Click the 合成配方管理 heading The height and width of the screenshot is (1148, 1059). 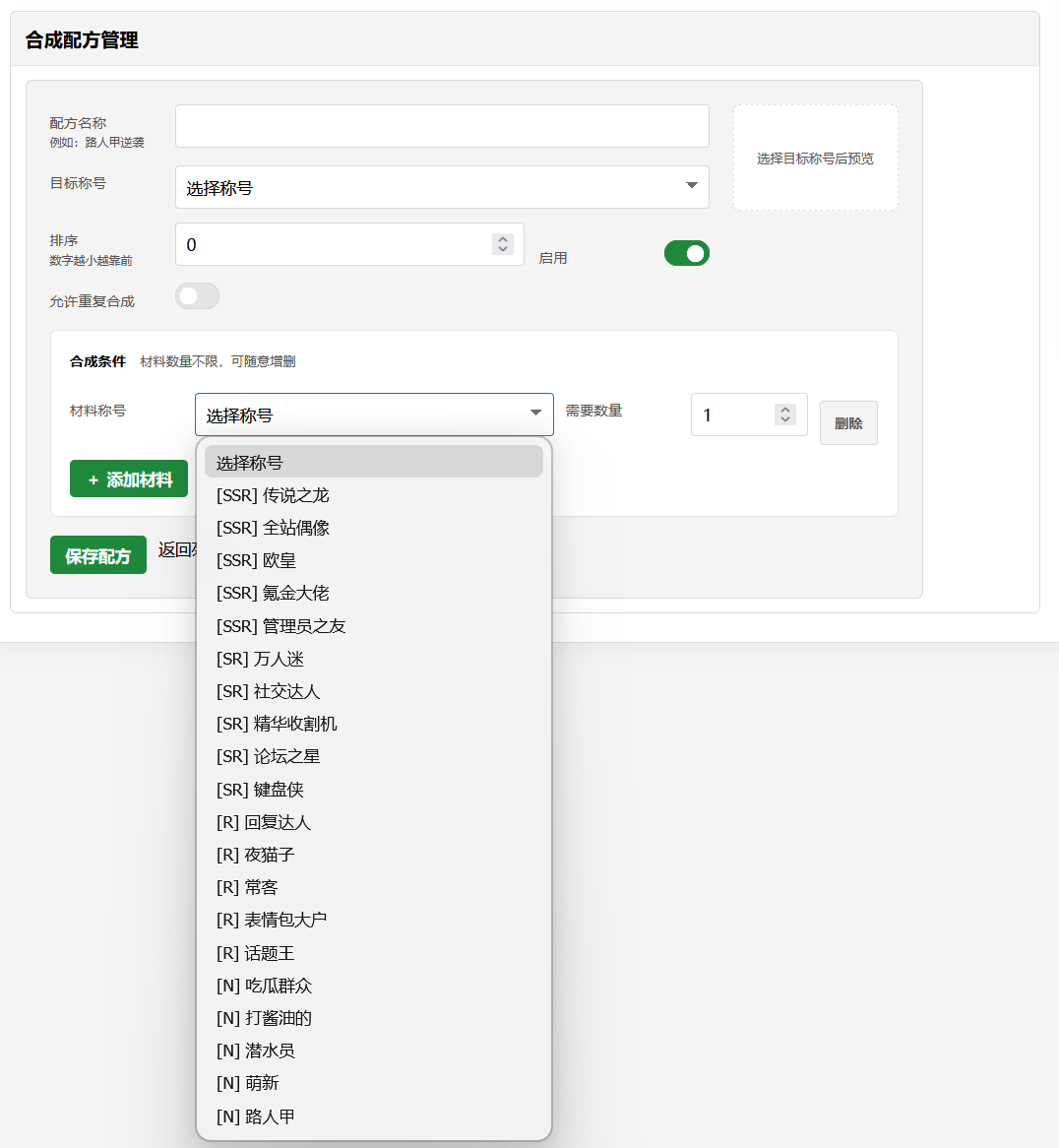point(82,39)
